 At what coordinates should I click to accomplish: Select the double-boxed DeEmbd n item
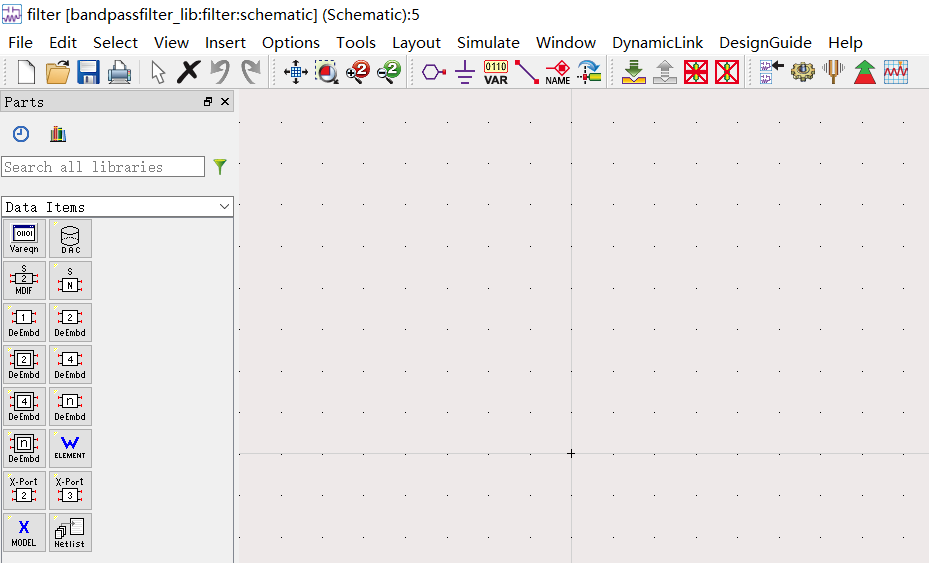(24, 449)
